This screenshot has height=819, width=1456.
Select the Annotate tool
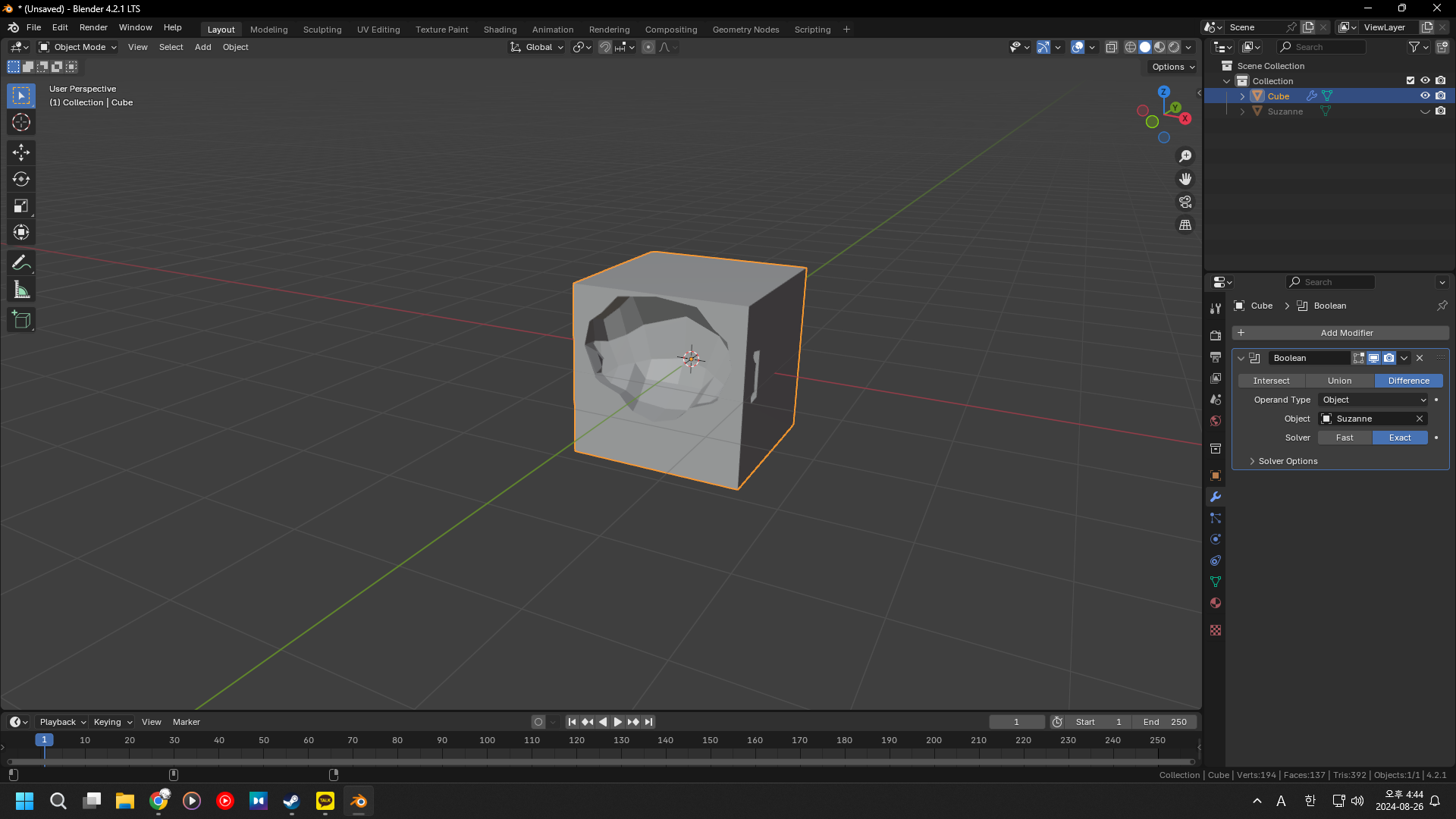(21, 263)
